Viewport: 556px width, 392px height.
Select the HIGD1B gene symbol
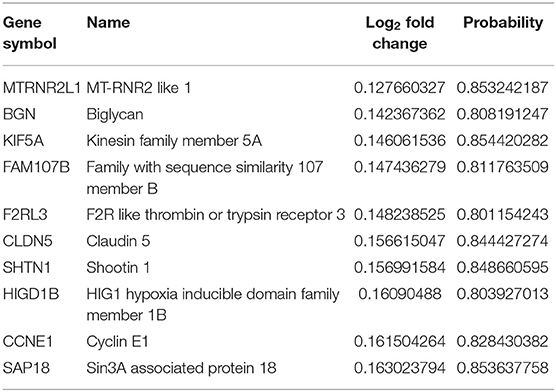pyautogui.click(x=31, y=294)
